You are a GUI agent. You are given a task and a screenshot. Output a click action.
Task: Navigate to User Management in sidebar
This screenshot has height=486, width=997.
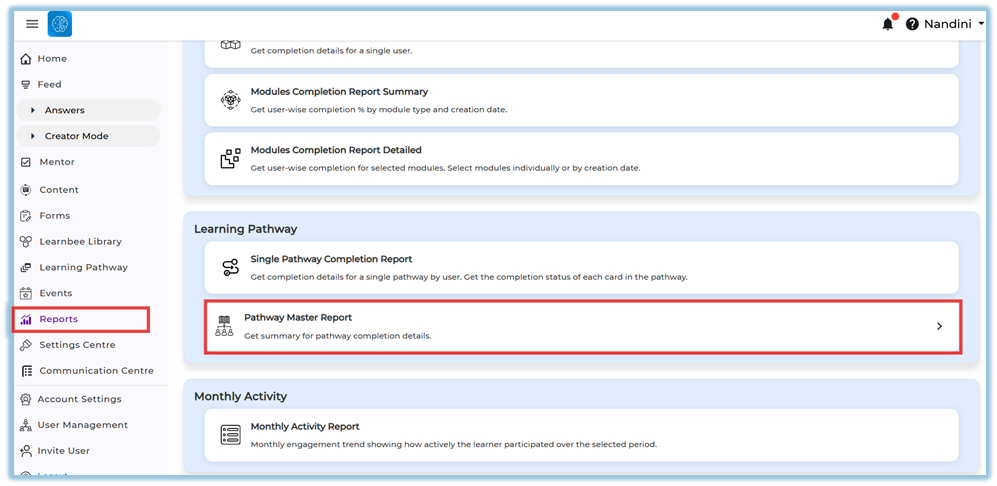(82, 425)
